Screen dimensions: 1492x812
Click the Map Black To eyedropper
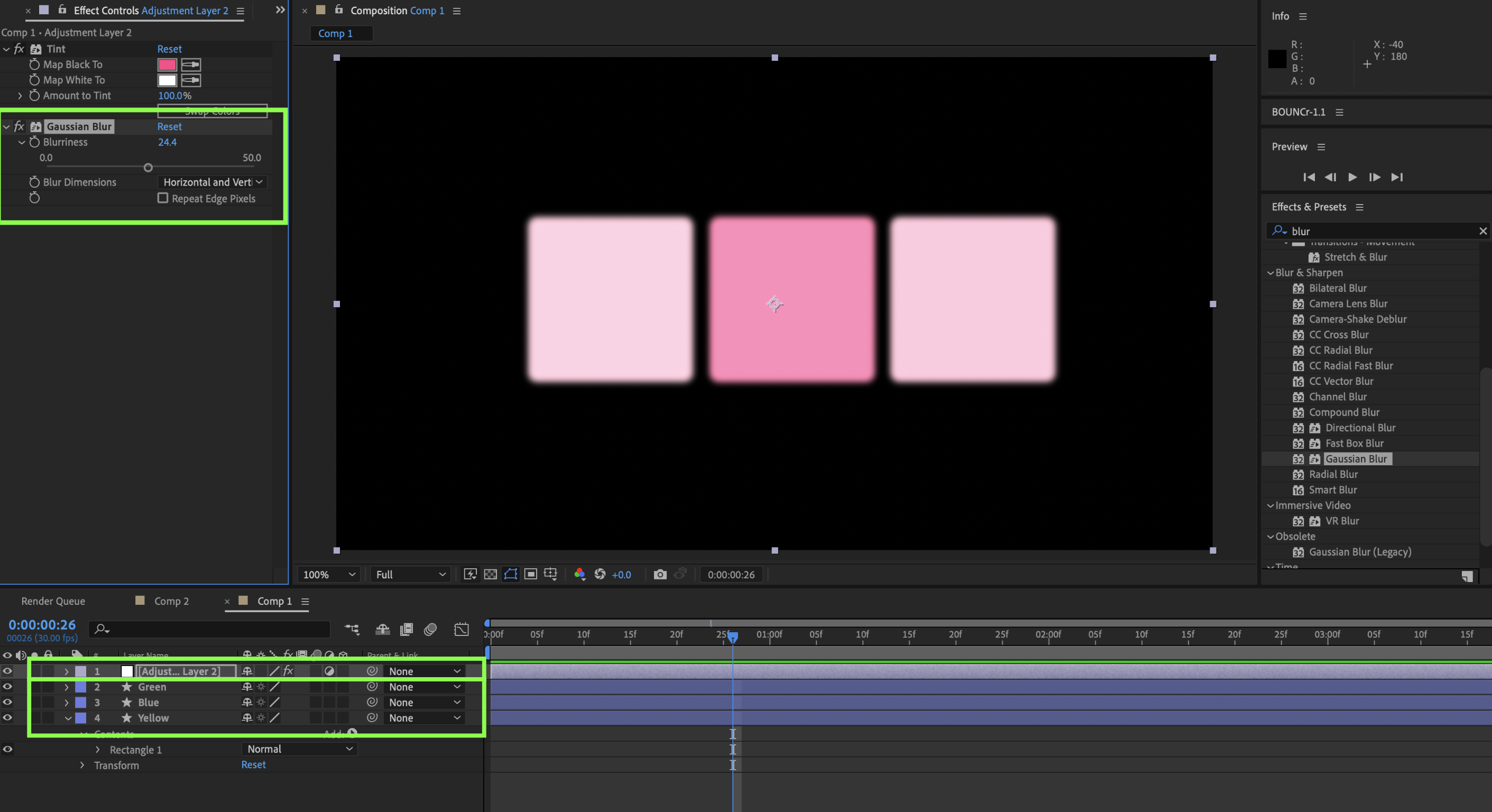[190, 64]
